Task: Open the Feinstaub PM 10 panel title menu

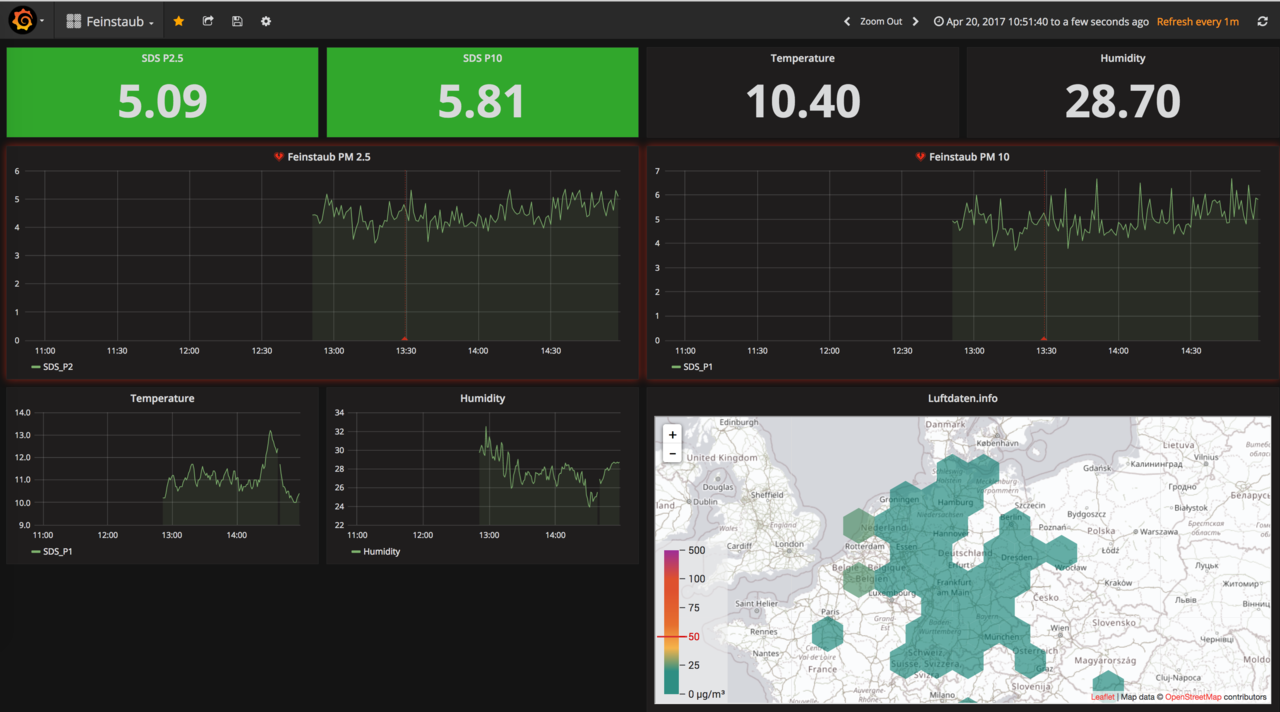Action: point(969,157)
